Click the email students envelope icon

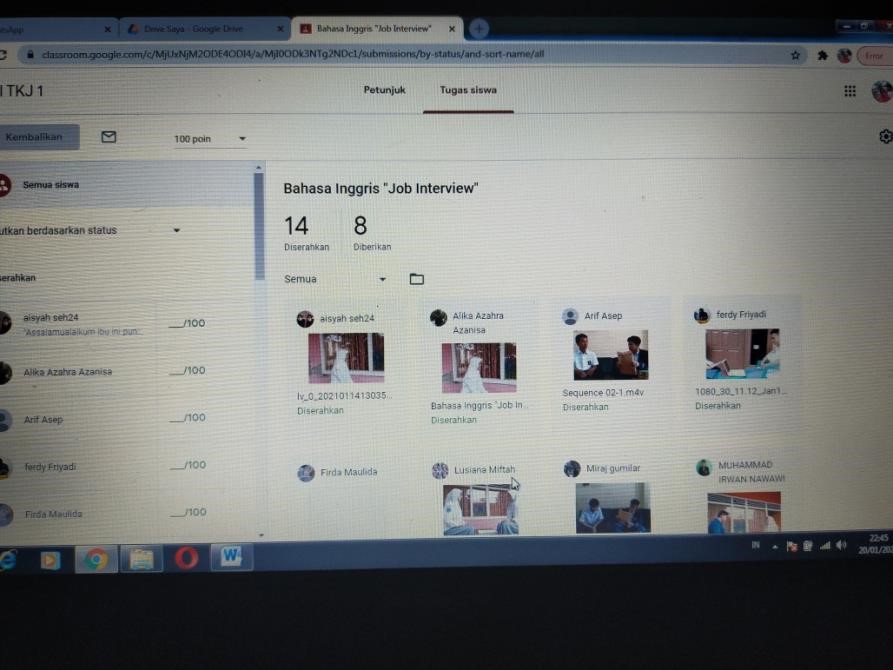[109, 137]
